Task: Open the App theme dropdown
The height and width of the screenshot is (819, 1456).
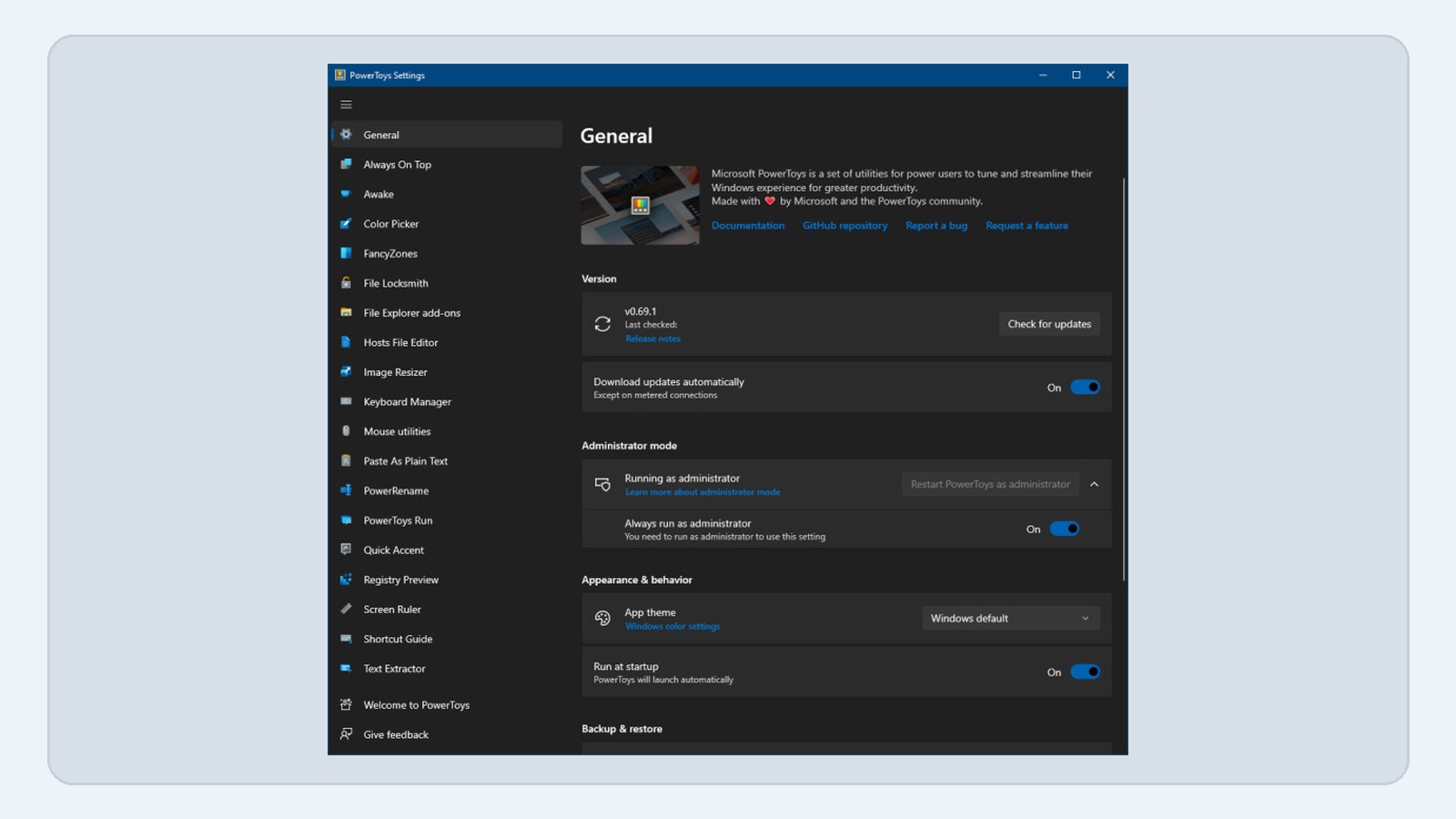Action: pos(1010,618)
